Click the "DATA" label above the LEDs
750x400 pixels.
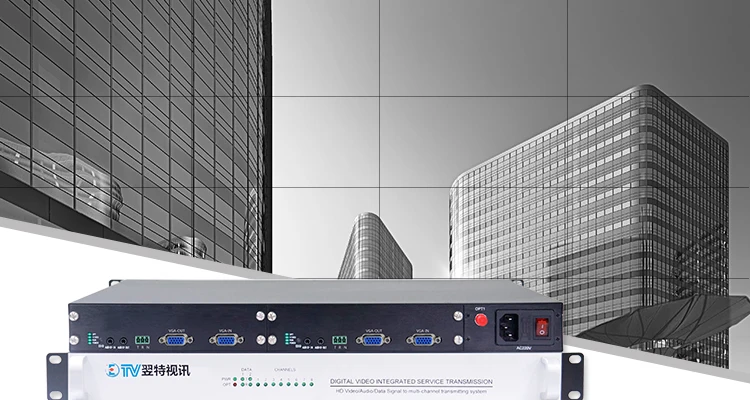tap(246, 369)
